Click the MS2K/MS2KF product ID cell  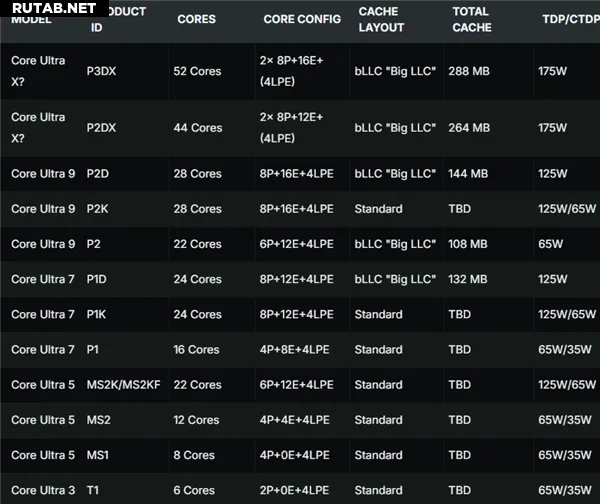124,385
